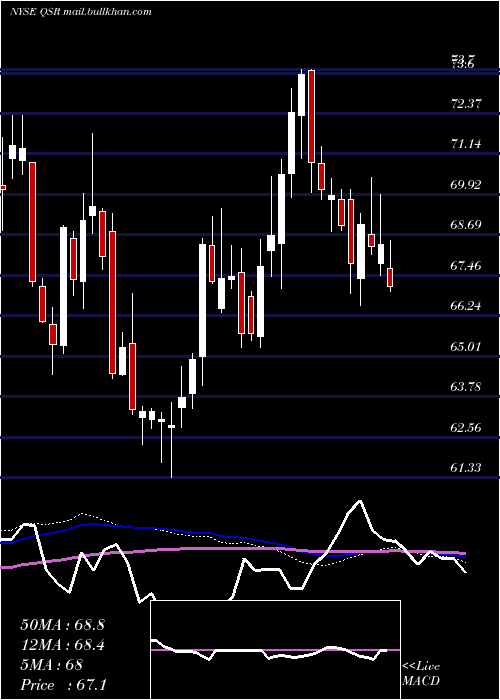Screen dimensions: 500x700
Task: Click the Price : 67.1 readout
Action: tap(63, 685)
